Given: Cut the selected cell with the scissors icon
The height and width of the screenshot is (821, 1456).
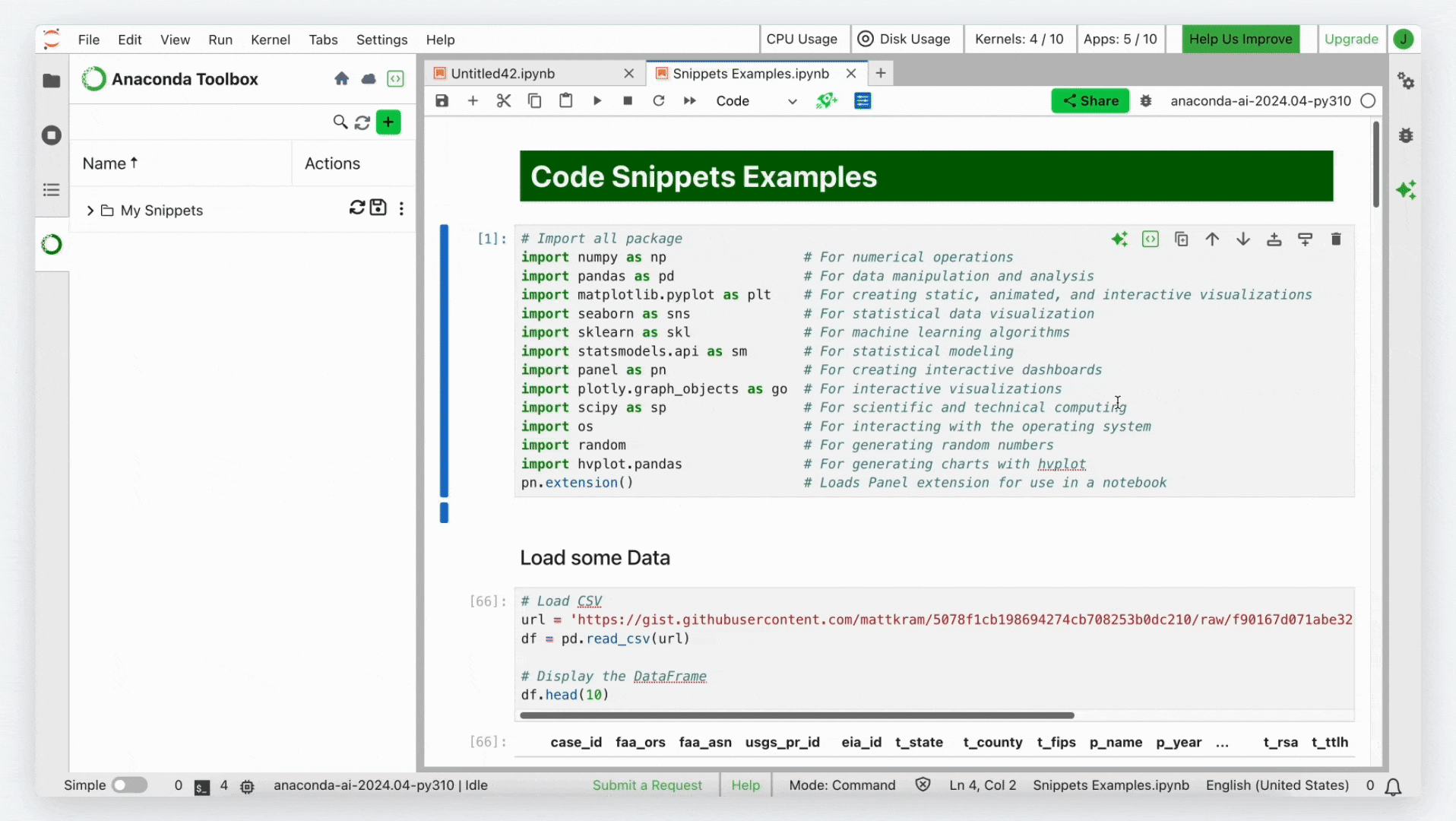Looking at the screenshot, I should pos(503,101).
